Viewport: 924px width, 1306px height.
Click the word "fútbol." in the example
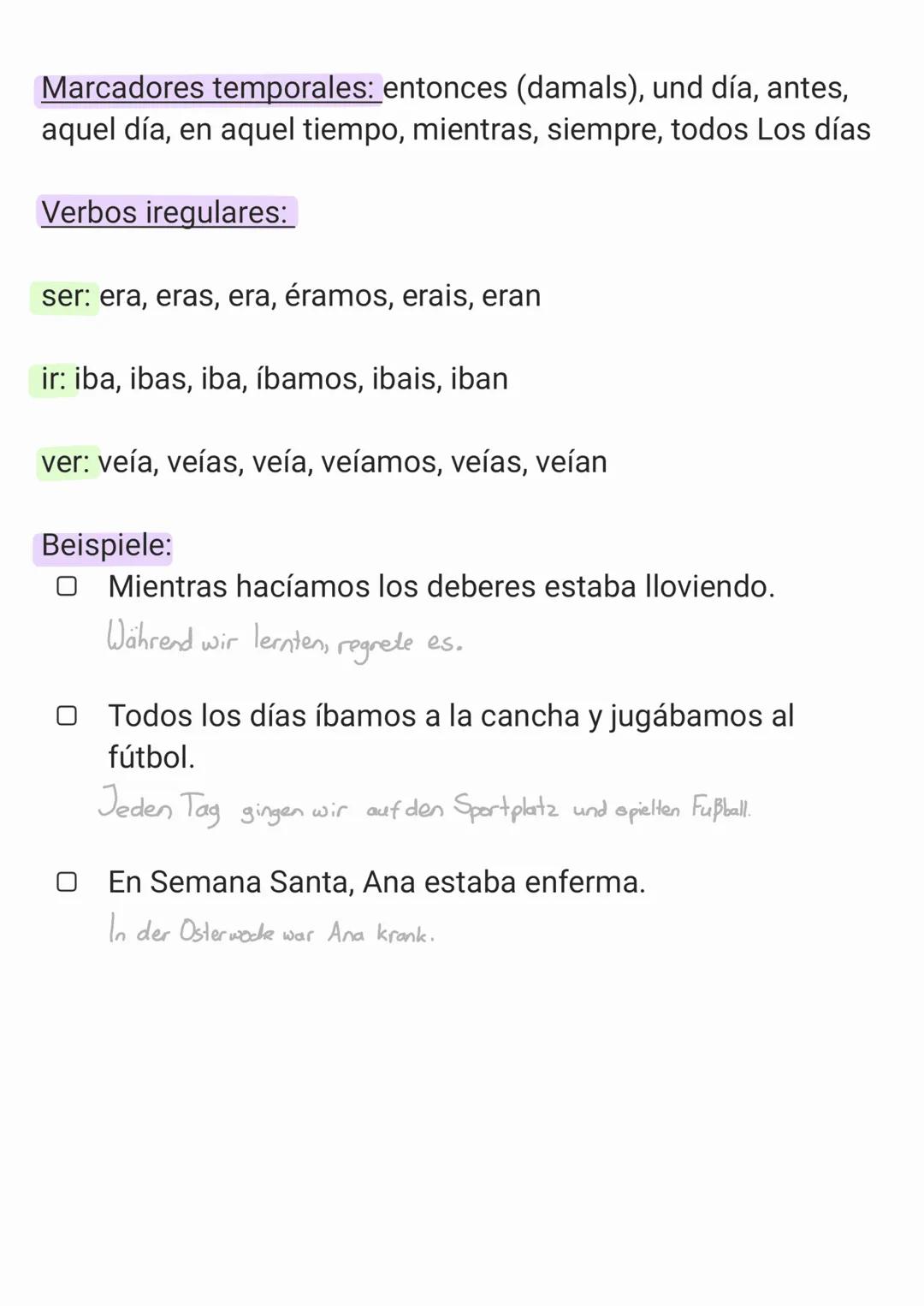point(151,757)
